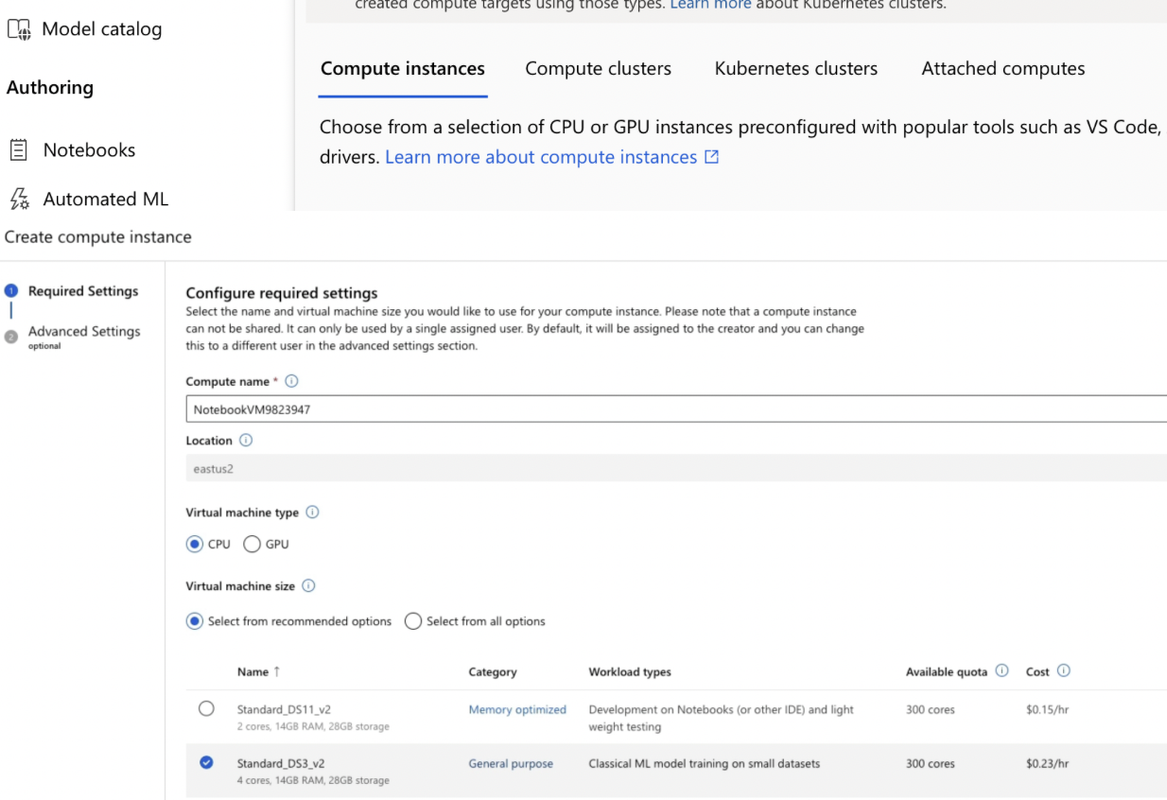Click 2 cores, 14GB RAM specification text
Screen dimensions: 1167x800
pos(313,726)
